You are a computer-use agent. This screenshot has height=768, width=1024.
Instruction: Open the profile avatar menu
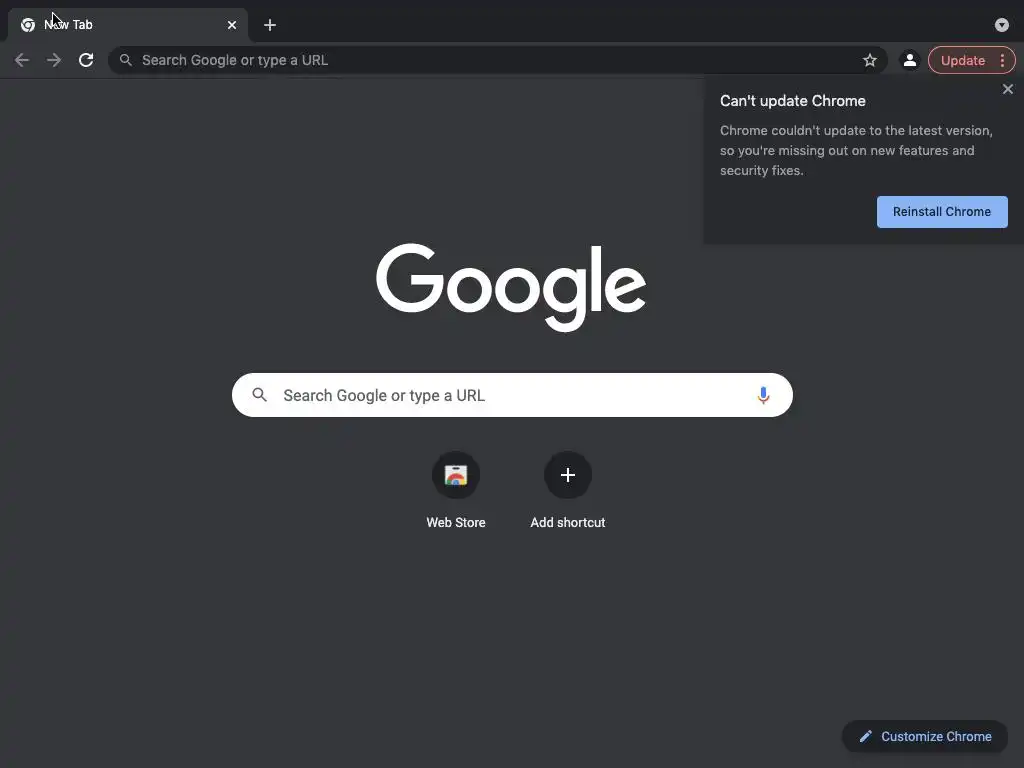909,60
